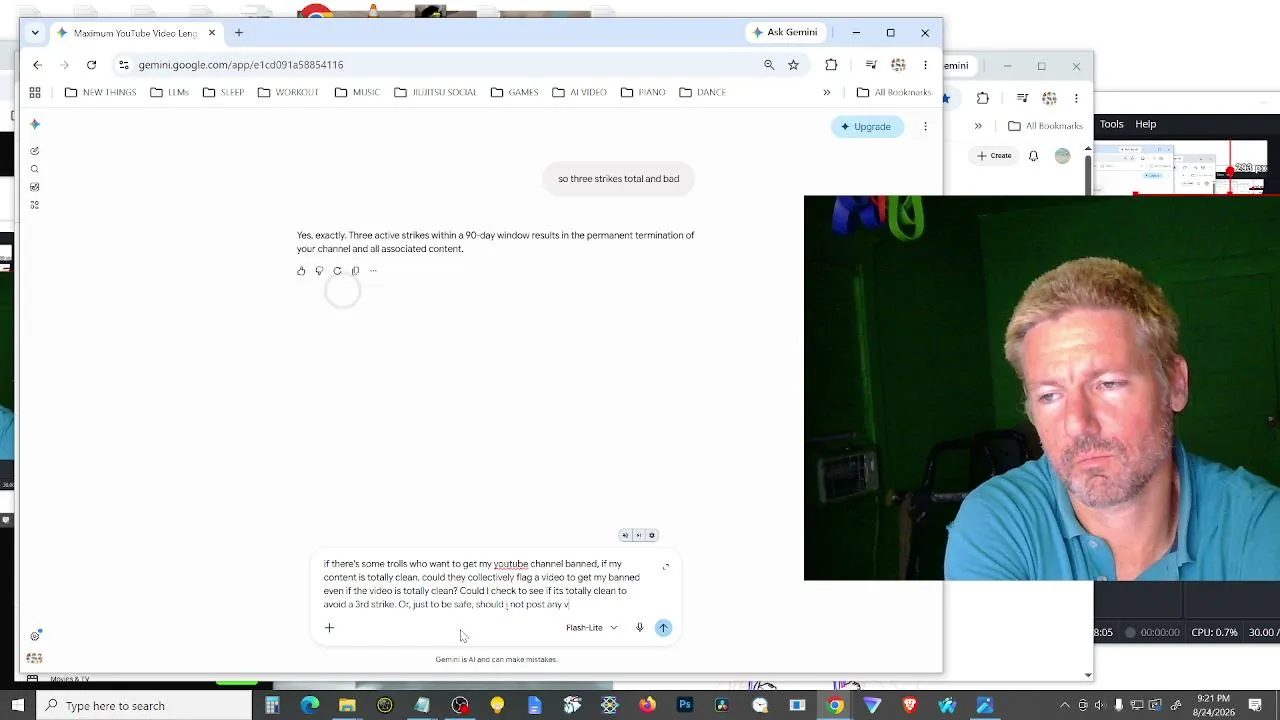
Task: Open the JIUJITSU SOCIAL bookmark folder
Action: (435, 92)
